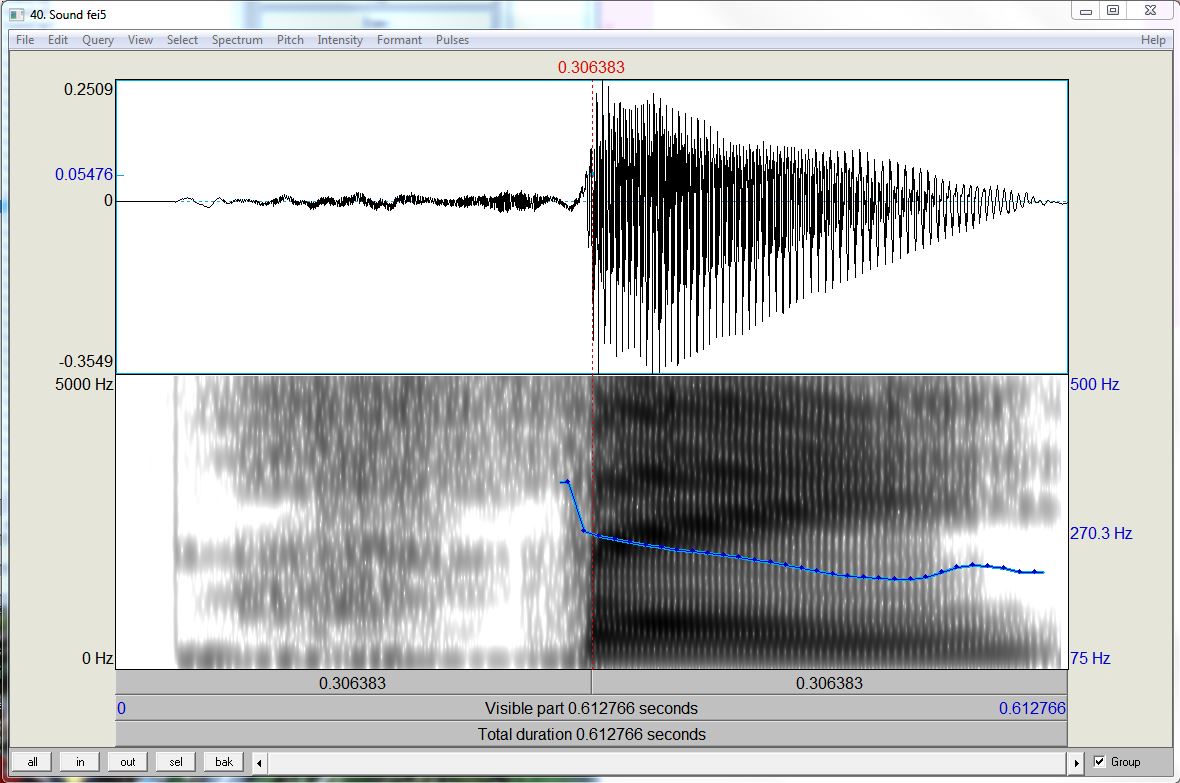Click the scrollbar right arrow

(x=1076, y=763)
